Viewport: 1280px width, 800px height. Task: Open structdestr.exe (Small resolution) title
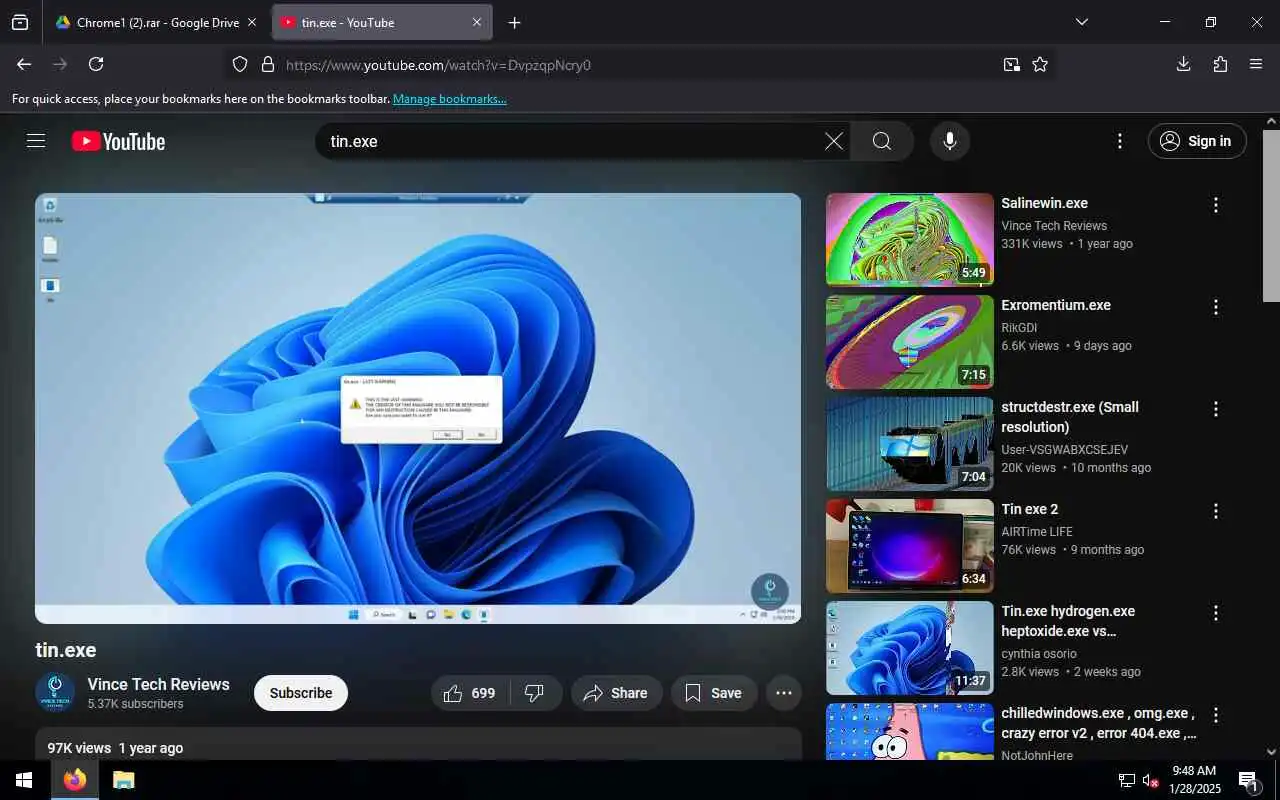[x=1070, y=417]
